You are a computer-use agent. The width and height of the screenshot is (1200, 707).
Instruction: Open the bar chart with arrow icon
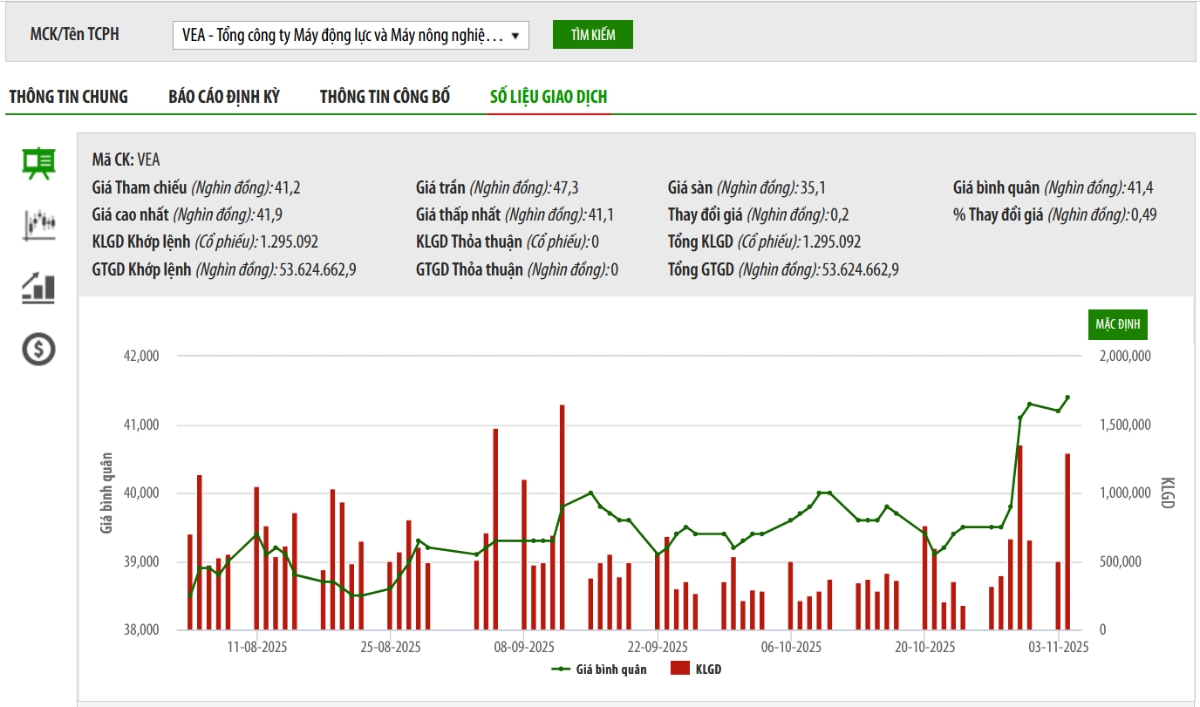[39, 287]
